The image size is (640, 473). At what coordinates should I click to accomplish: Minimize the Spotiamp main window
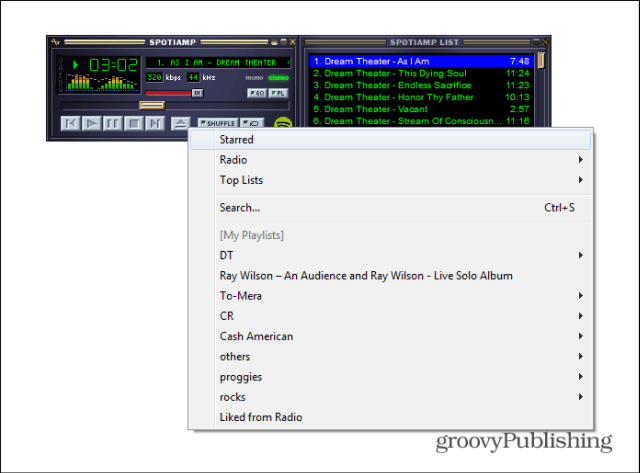[x=274, y=42]
